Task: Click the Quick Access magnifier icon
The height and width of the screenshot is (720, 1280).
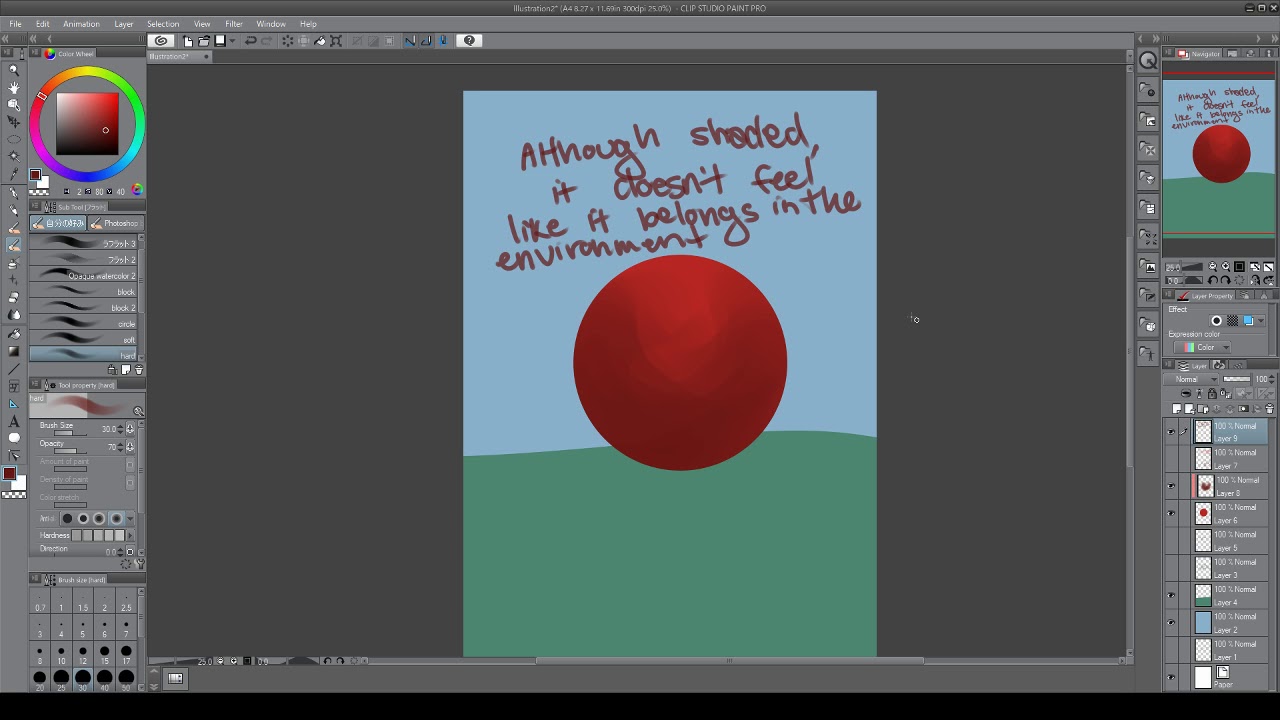Action: 1148,61
